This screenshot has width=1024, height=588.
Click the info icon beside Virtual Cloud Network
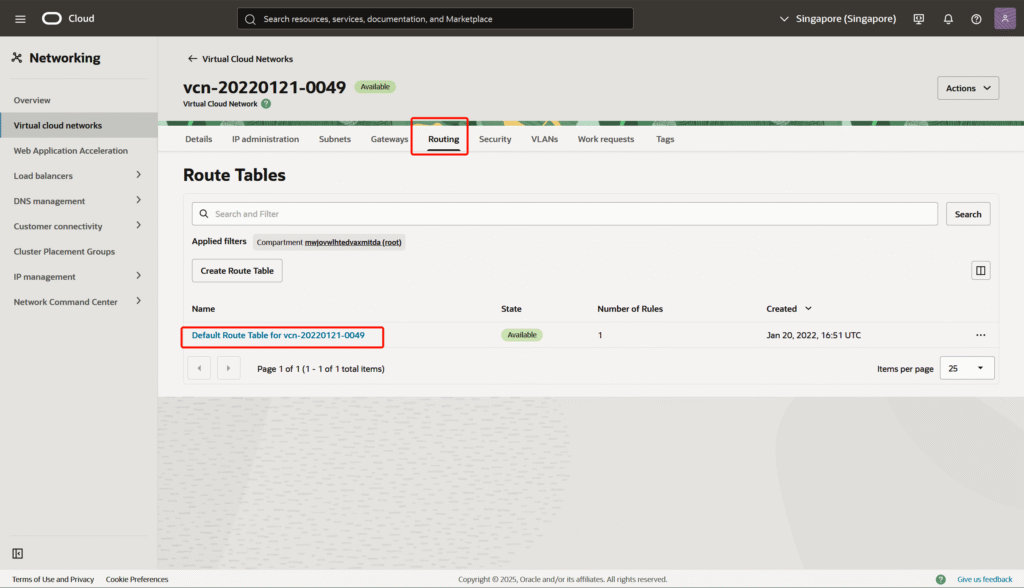[266, 103]
